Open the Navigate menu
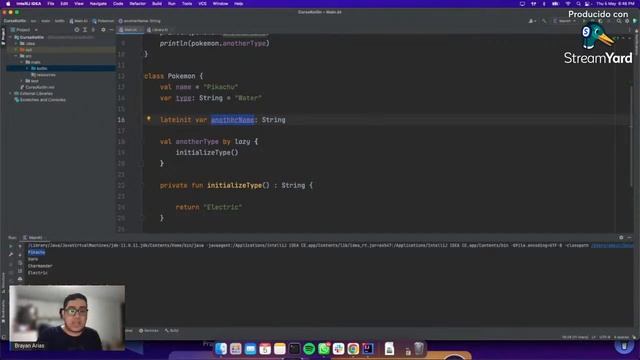The width and height of the screenshot is (640, 360). (x=98, y=4)
